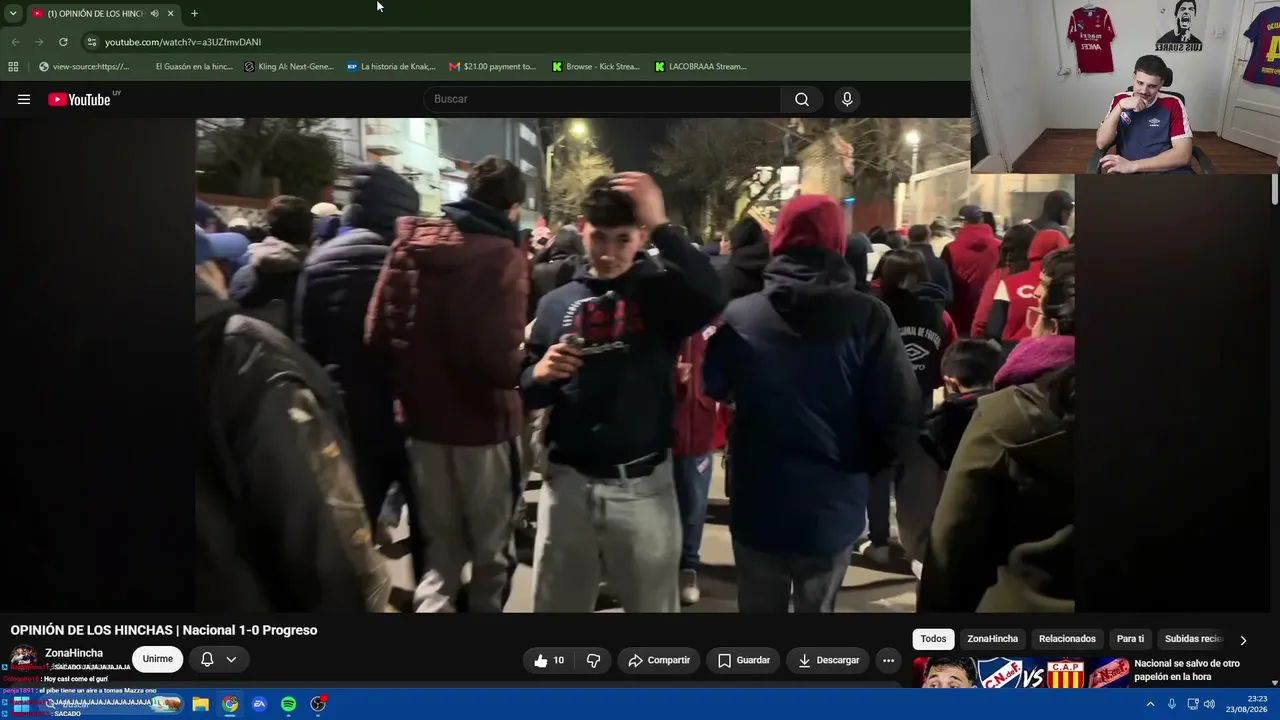
Task: Mute the tab via speaker icon
Action: pos(154,13)
